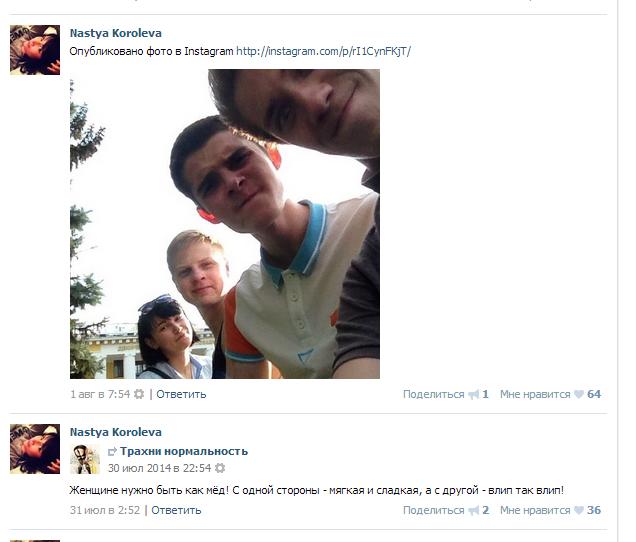Open Трахни нормальность community avatar

(85, 459)
